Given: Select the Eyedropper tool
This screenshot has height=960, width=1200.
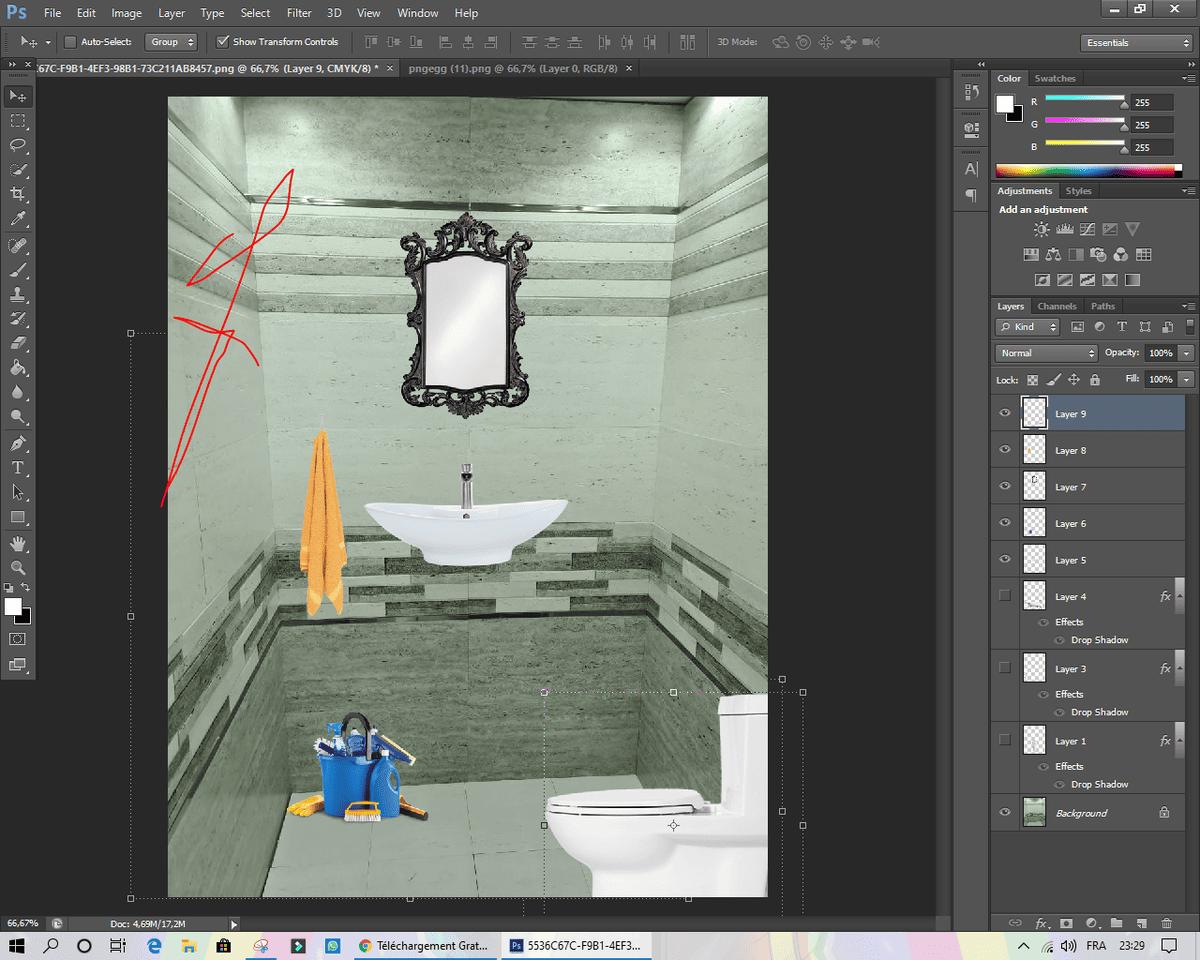Looking at the screenshot, I should [18, 219].
